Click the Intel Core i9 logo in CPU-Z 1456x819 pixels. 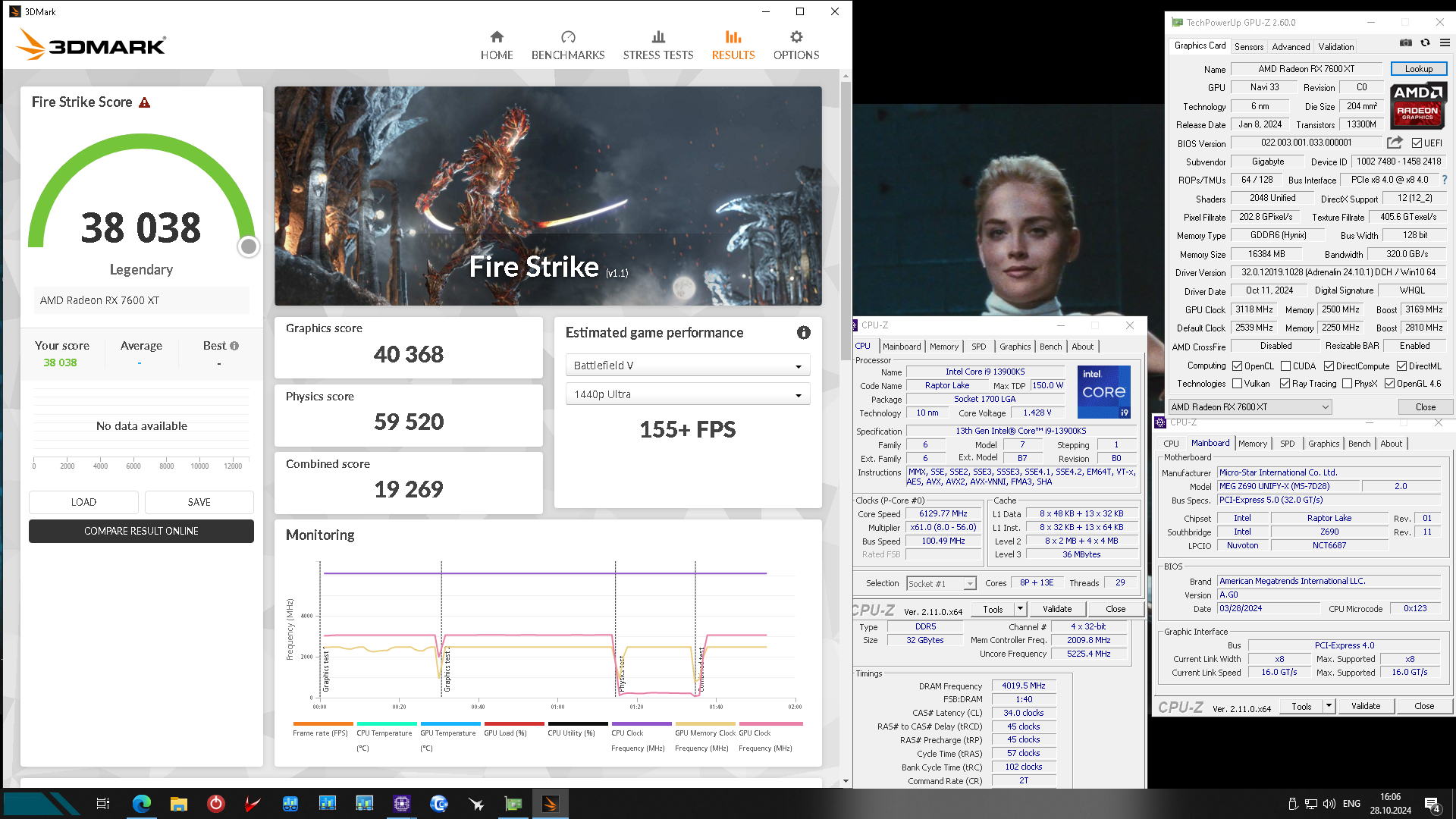click(x=1104, y=392)
